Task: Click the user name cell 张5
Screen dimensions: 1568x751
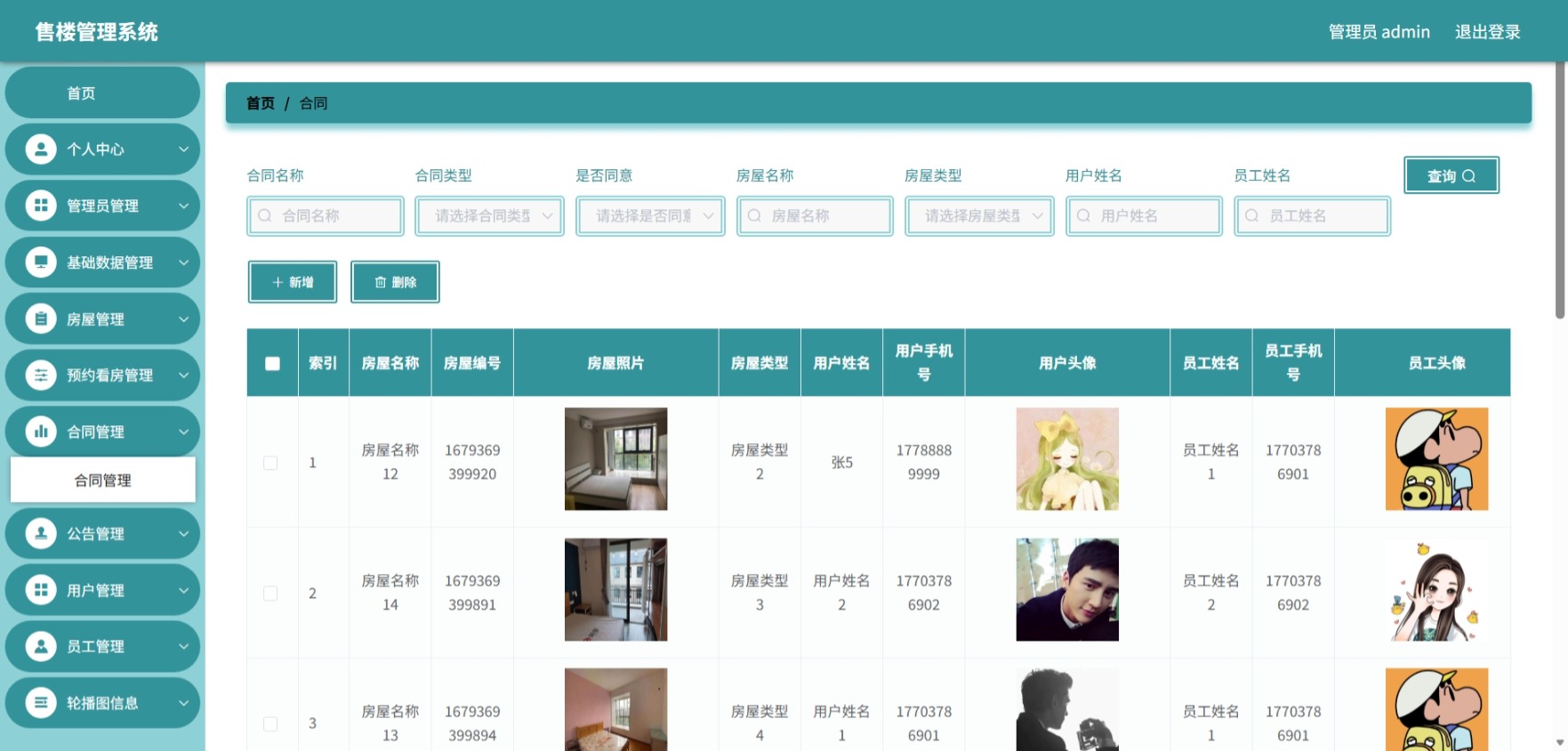Action: coord(842,463)
